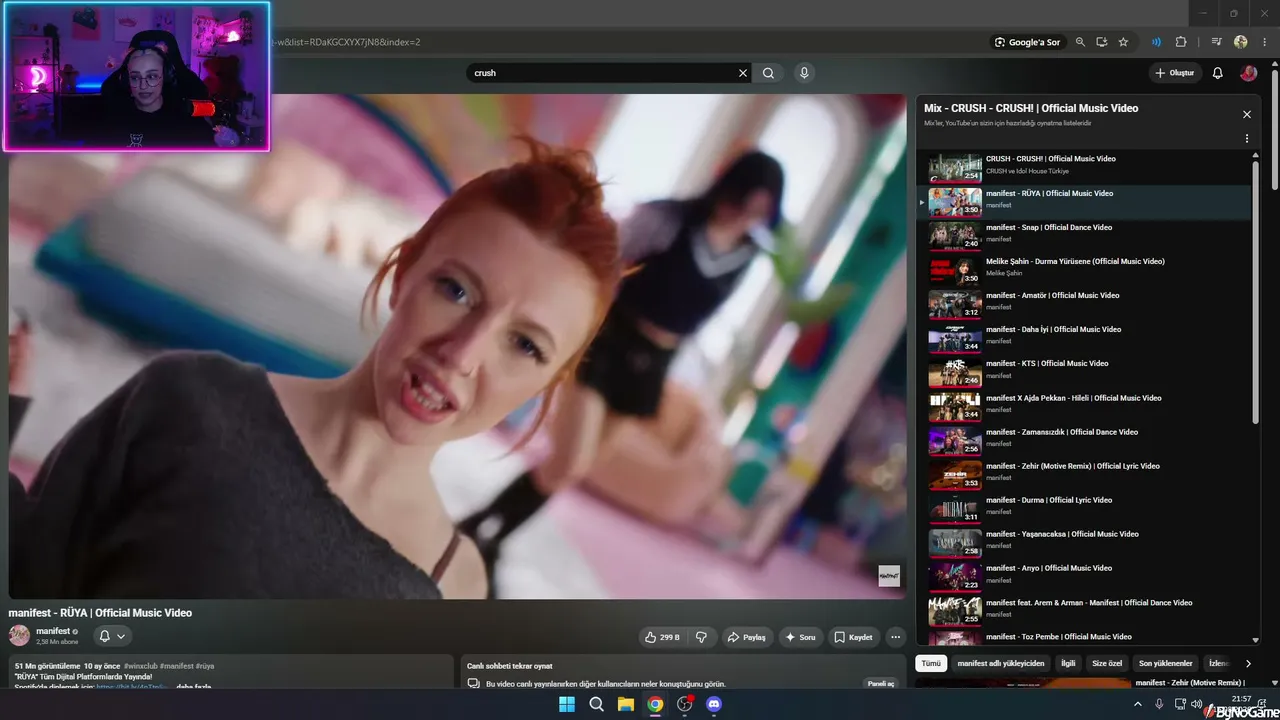Open the Mix playlist three-dot options menu

tap(1247, 139)
